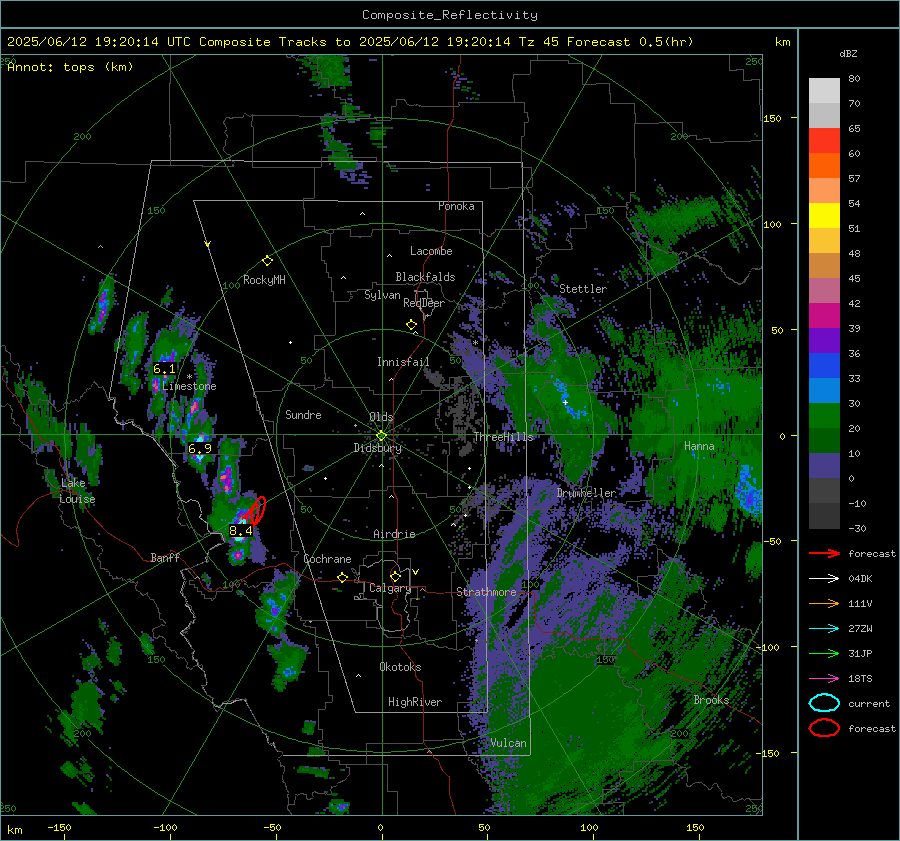Click the yellow diamond marker beside RockyMH
Image resolution: width=900 pixels, height=841 pixels.
click(x=267, y=261)
